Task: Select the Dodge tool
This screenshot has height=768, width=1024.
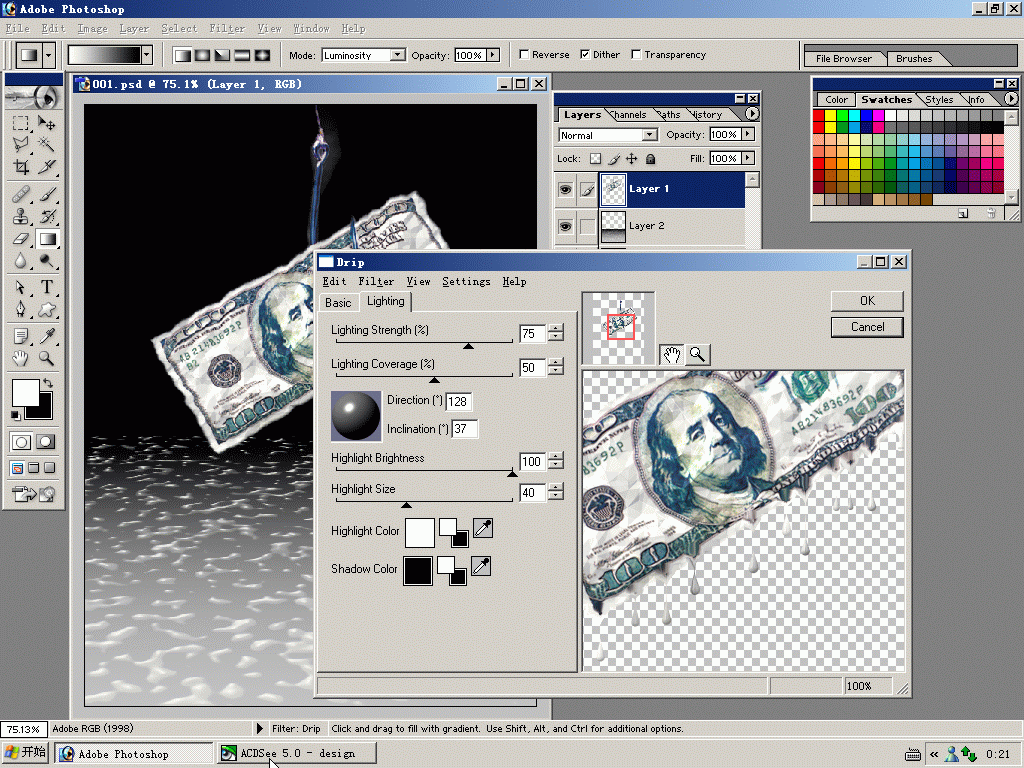Action: (46, 261)
